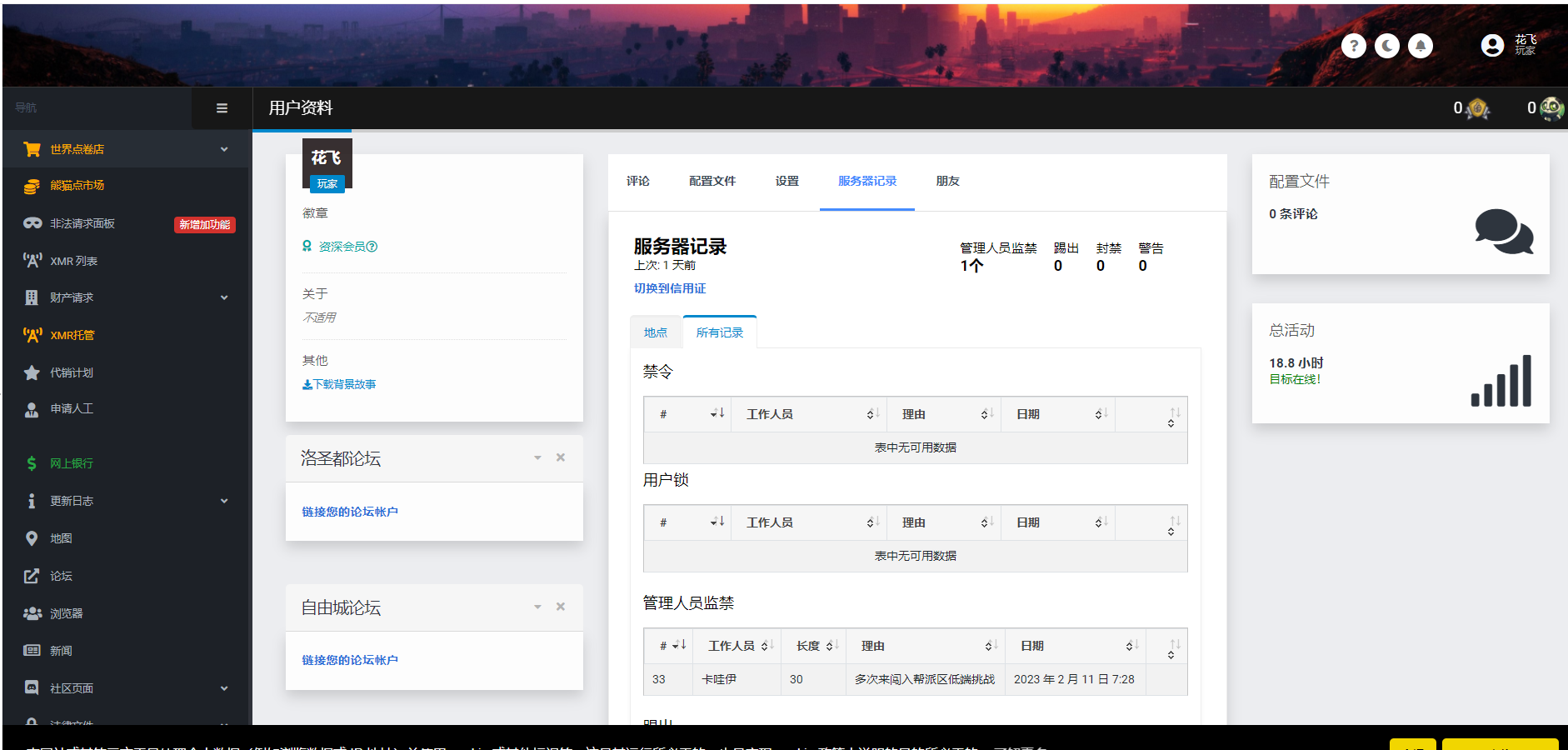Open notifications bell icon
1568x750 pixels.
tap(1420, 46)
